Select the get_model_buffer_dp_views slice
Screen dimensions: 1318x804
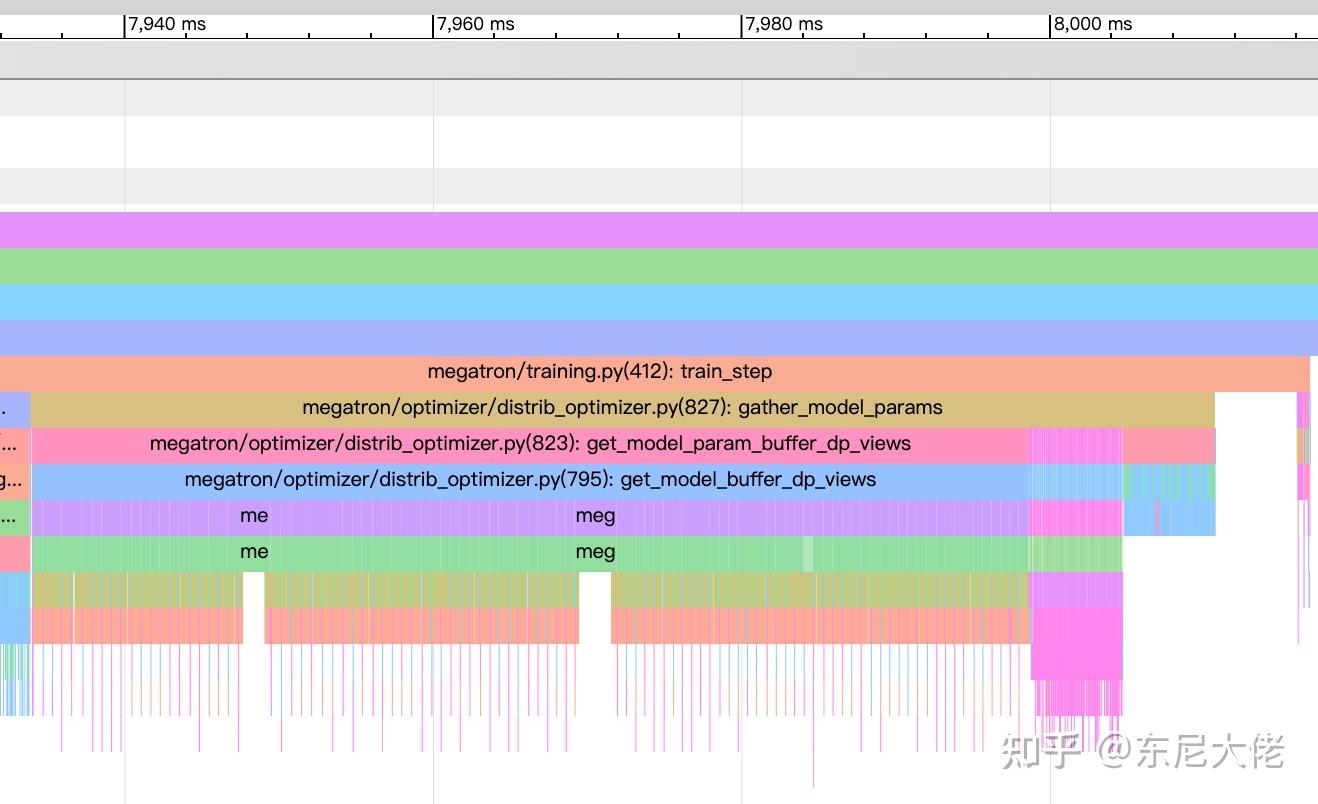coord(530,480)
